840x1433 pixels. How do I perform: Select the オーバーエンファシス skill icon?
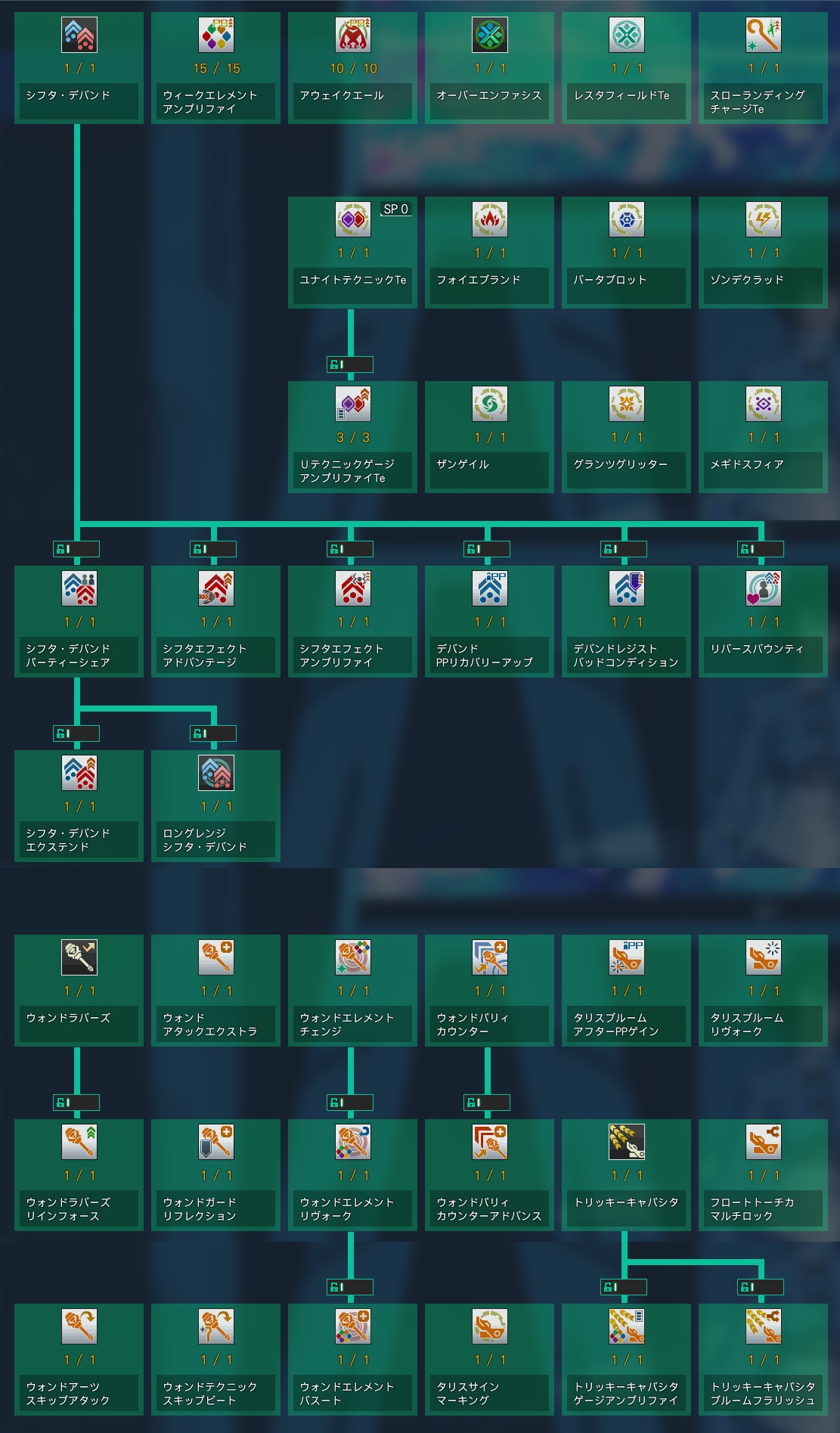[x=490, y=35]
